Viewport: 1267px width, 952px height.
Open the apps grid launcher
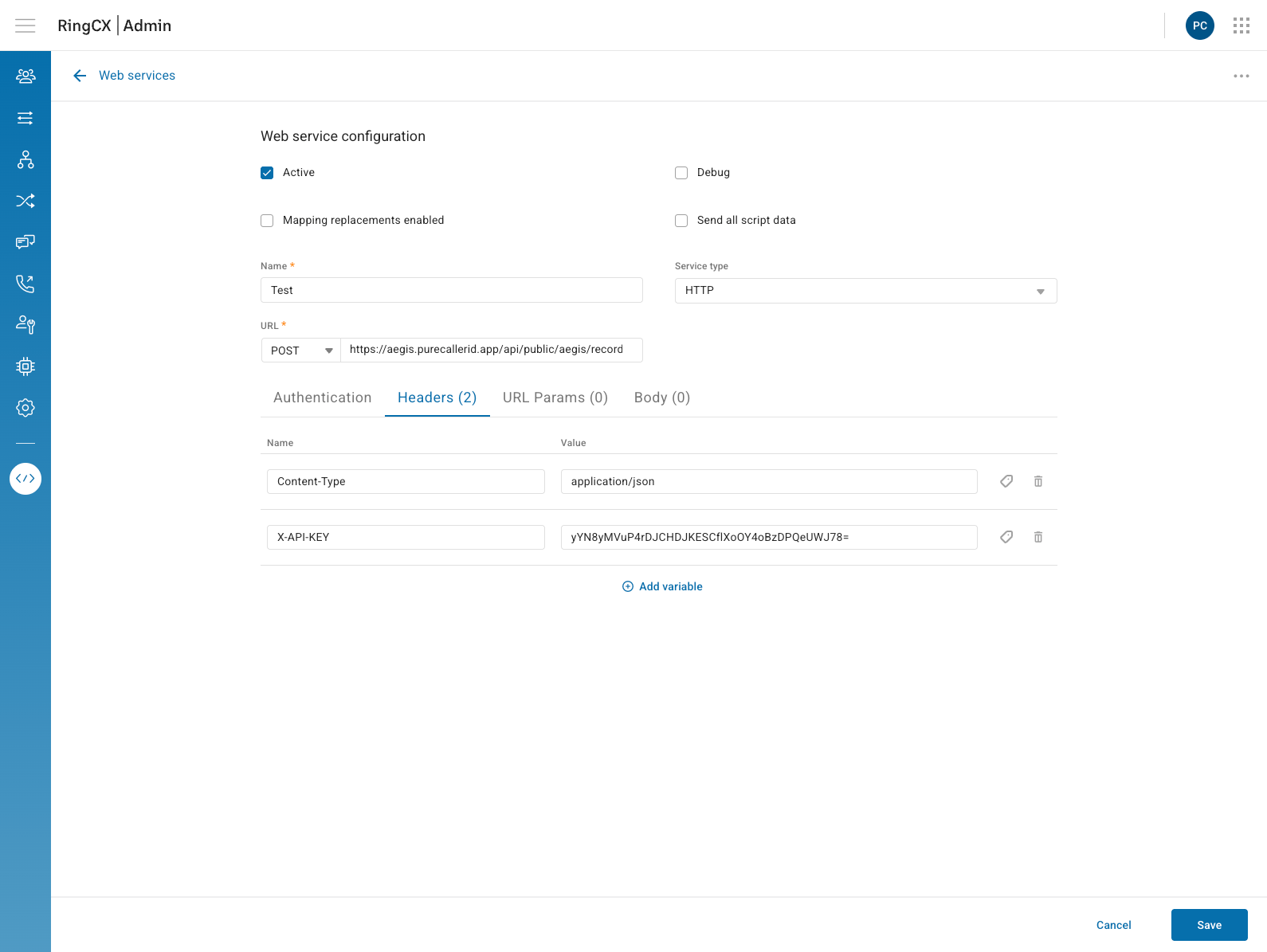pos(1242,25)
